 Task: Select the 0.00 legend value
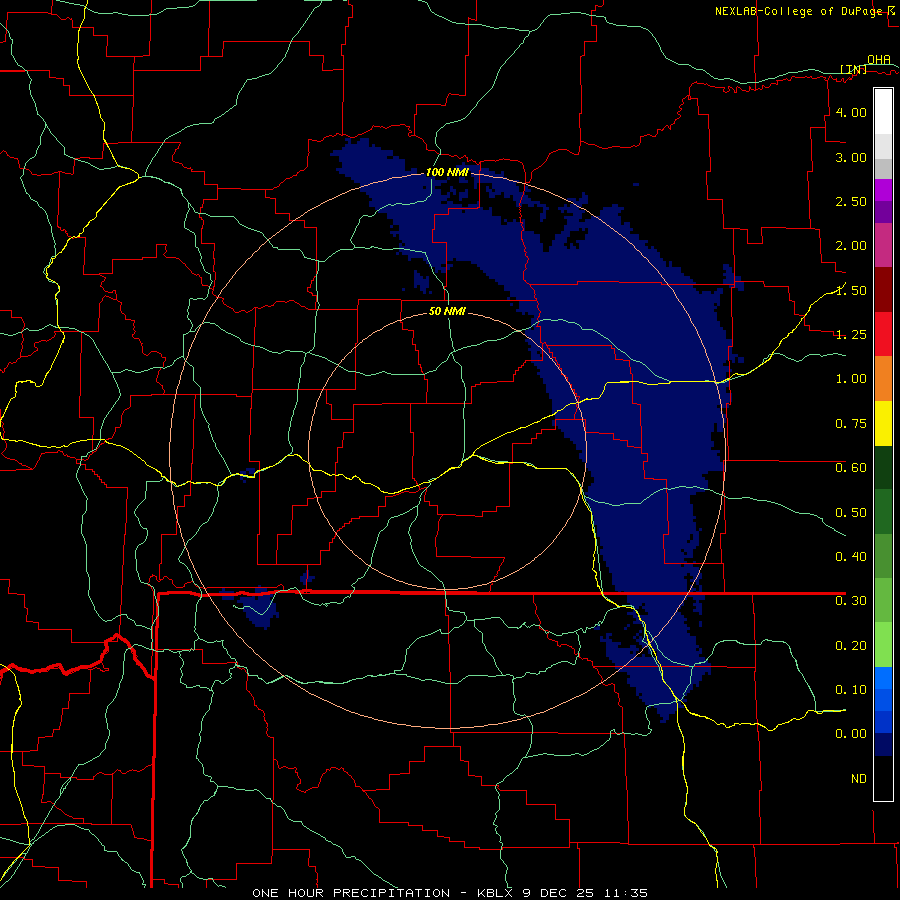click(x=851, y=734)
